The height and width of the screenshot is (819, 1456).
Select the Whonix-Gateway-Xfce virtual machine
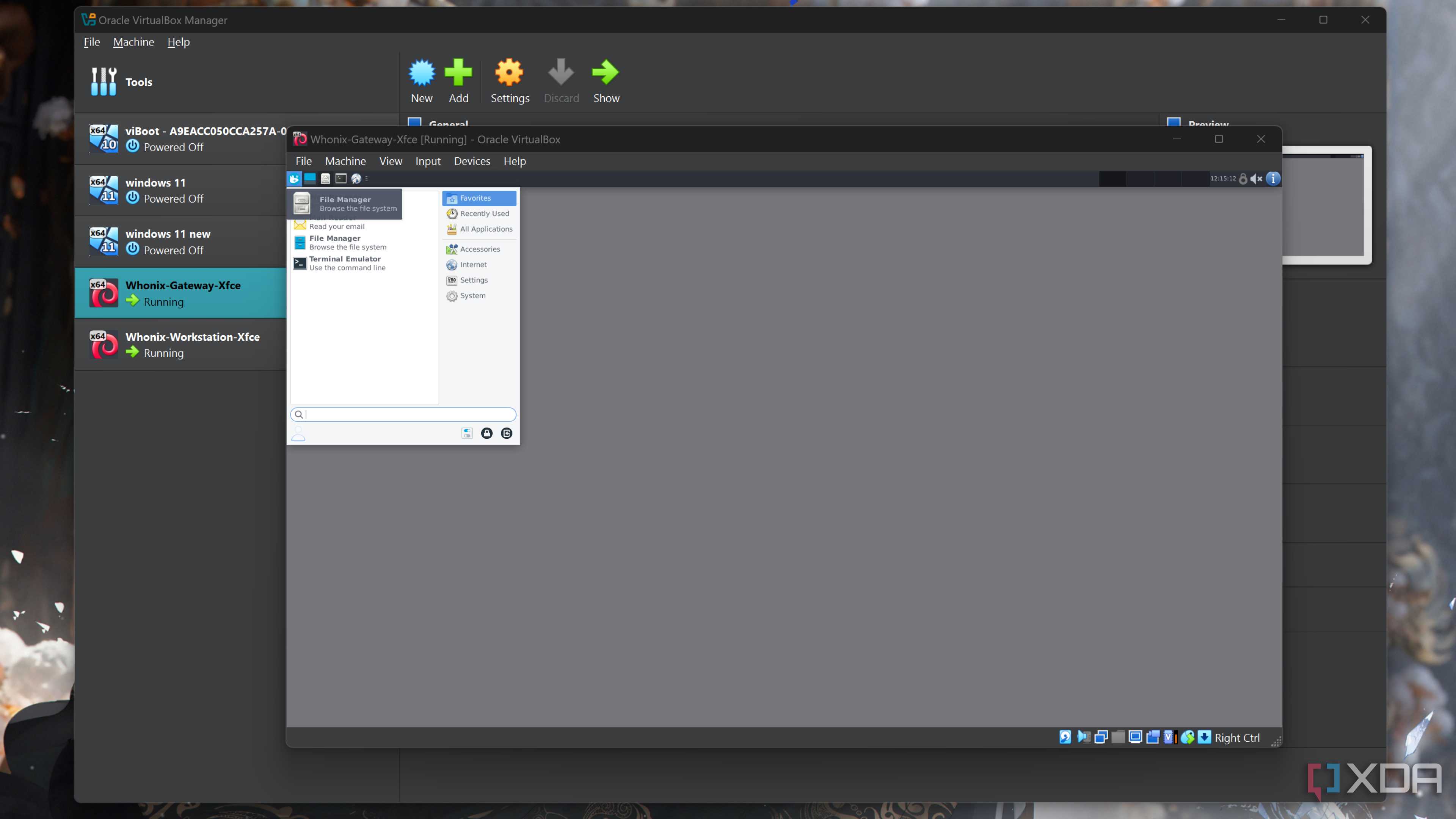point(181,293)
